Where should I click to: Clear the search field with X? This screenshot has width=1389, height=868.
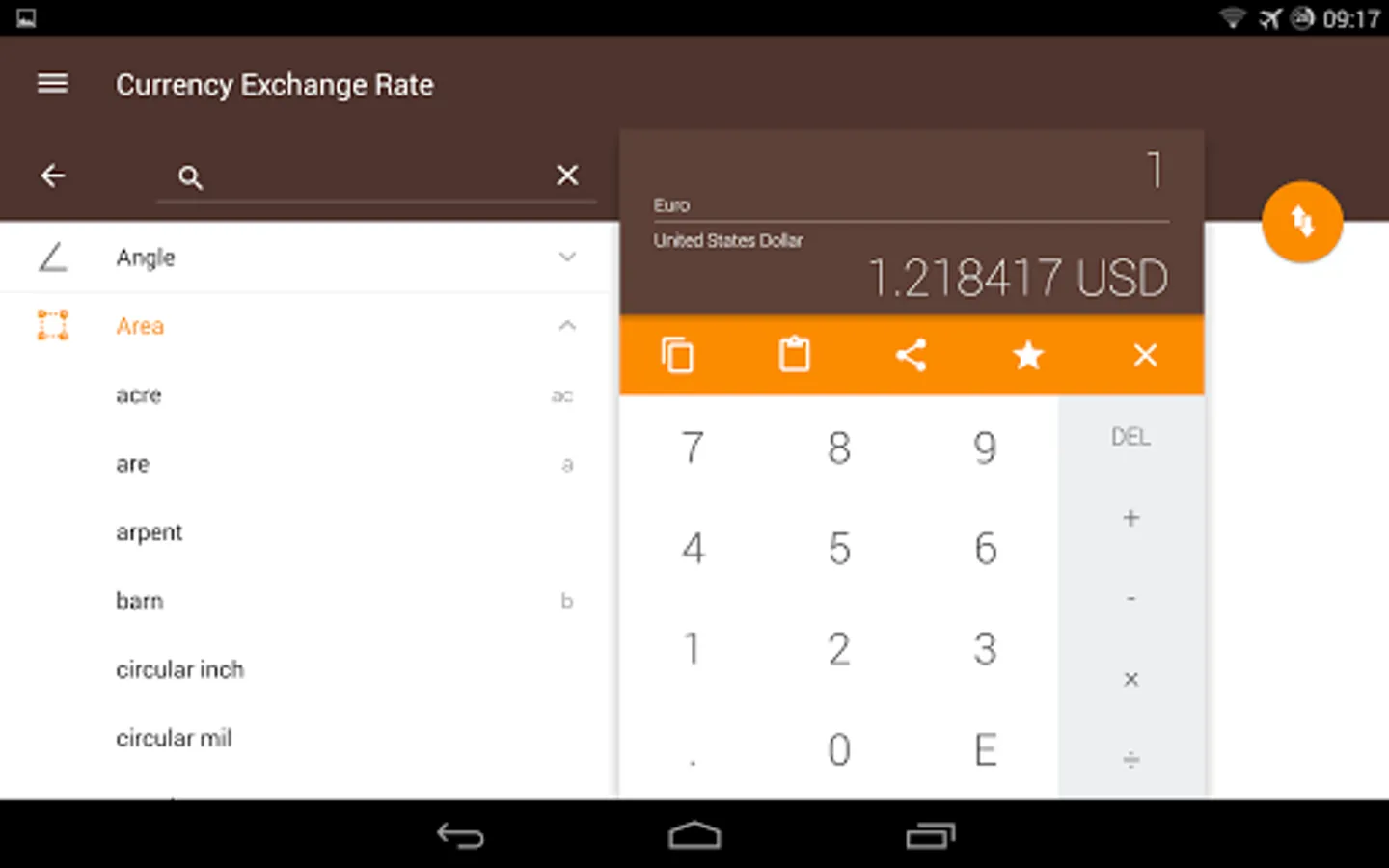567,175
